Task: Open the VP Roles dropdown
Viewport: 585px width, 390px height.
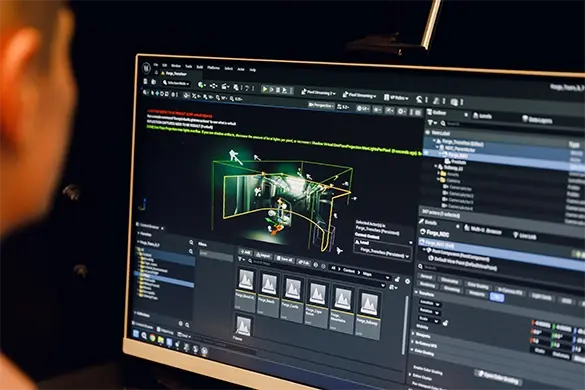Action: [396, 98]
